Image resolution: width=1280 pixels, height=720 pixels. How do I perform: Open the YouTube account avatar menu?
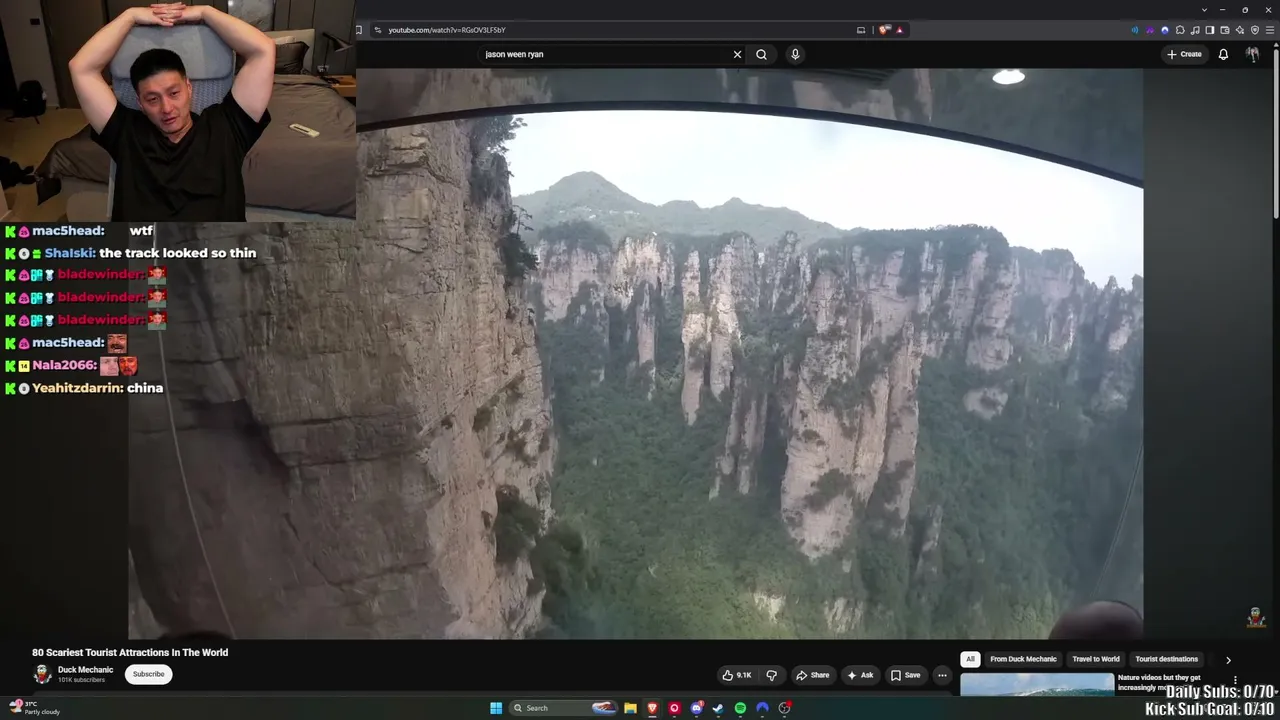click(1253, 54)
